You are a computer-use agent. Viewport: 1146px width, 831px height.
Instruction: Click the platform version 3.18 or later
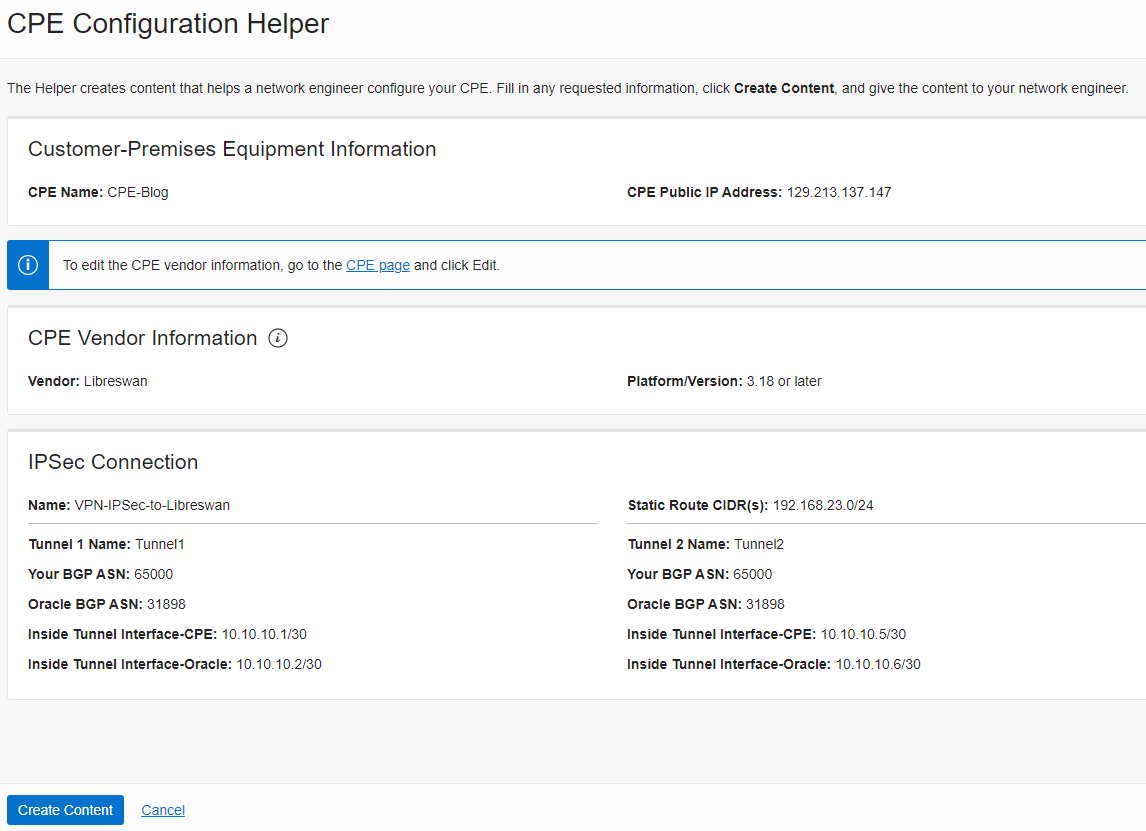[784, 381]
